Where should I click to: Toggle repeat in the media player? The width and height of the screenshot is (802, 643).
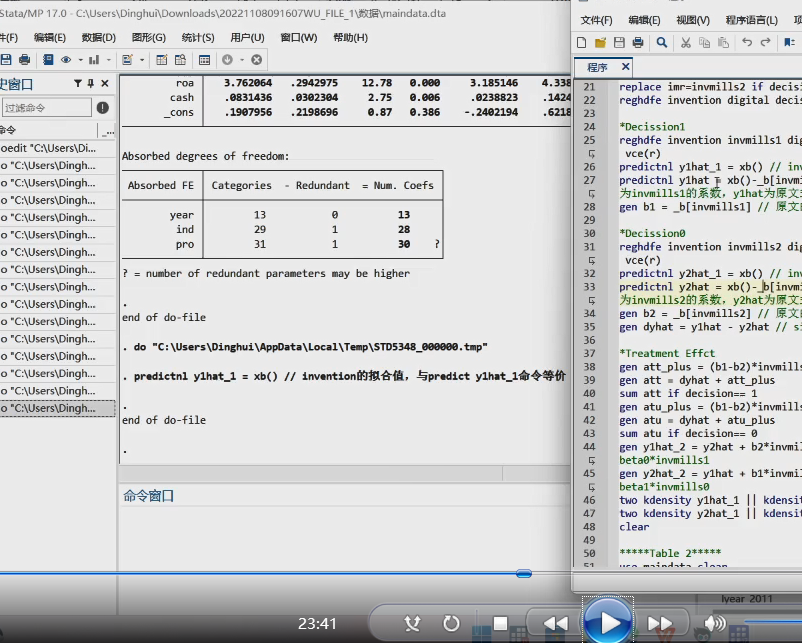[451, 624]
